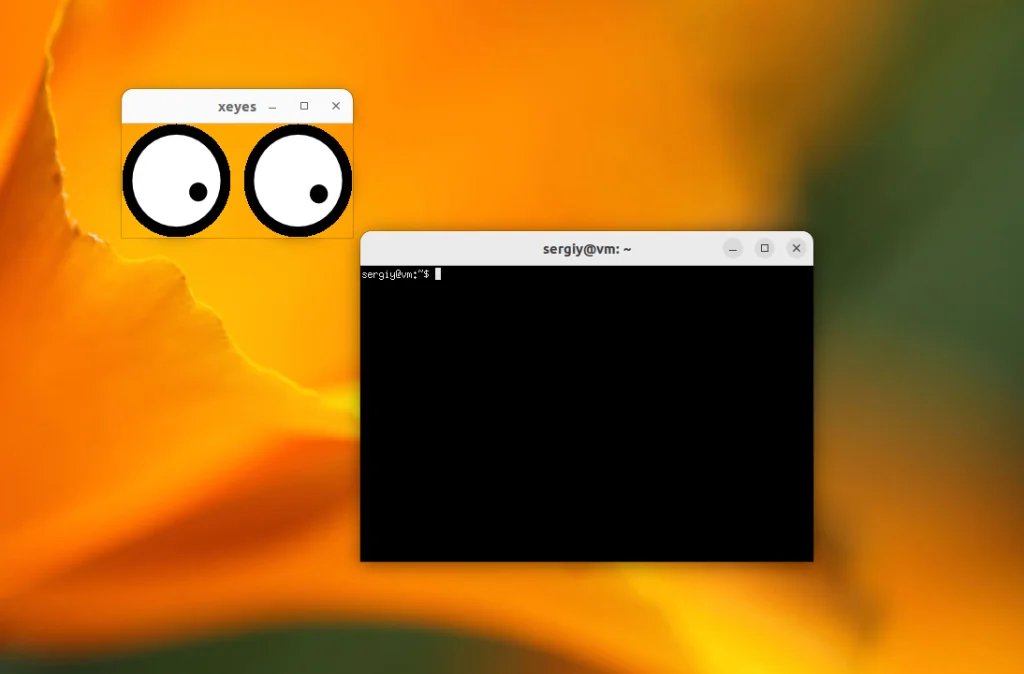Click the sergiy@vm:~$ shell prompt
1024x674 pixels.
(x=395, y=275)
